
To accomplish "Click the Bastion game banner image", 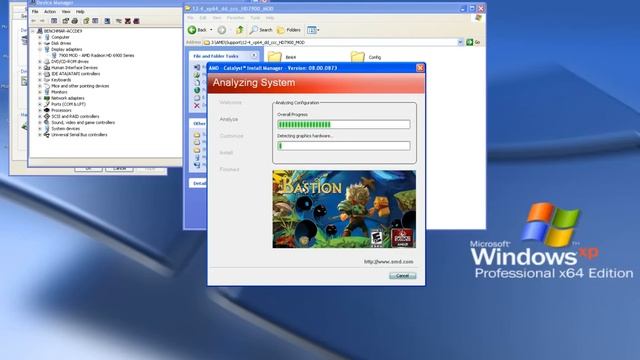I will (x=344, y=209).
